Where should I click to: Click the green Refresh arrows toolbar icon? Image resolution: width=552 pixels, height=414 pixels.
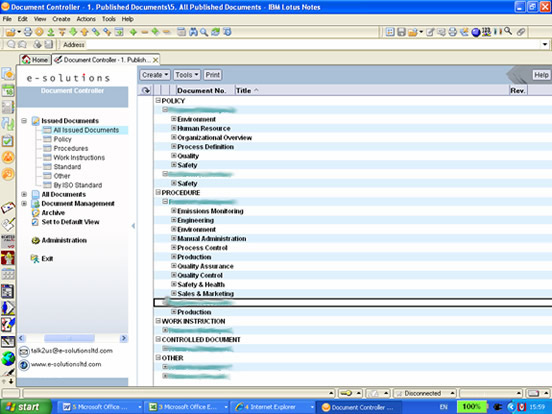click(215, 32)
